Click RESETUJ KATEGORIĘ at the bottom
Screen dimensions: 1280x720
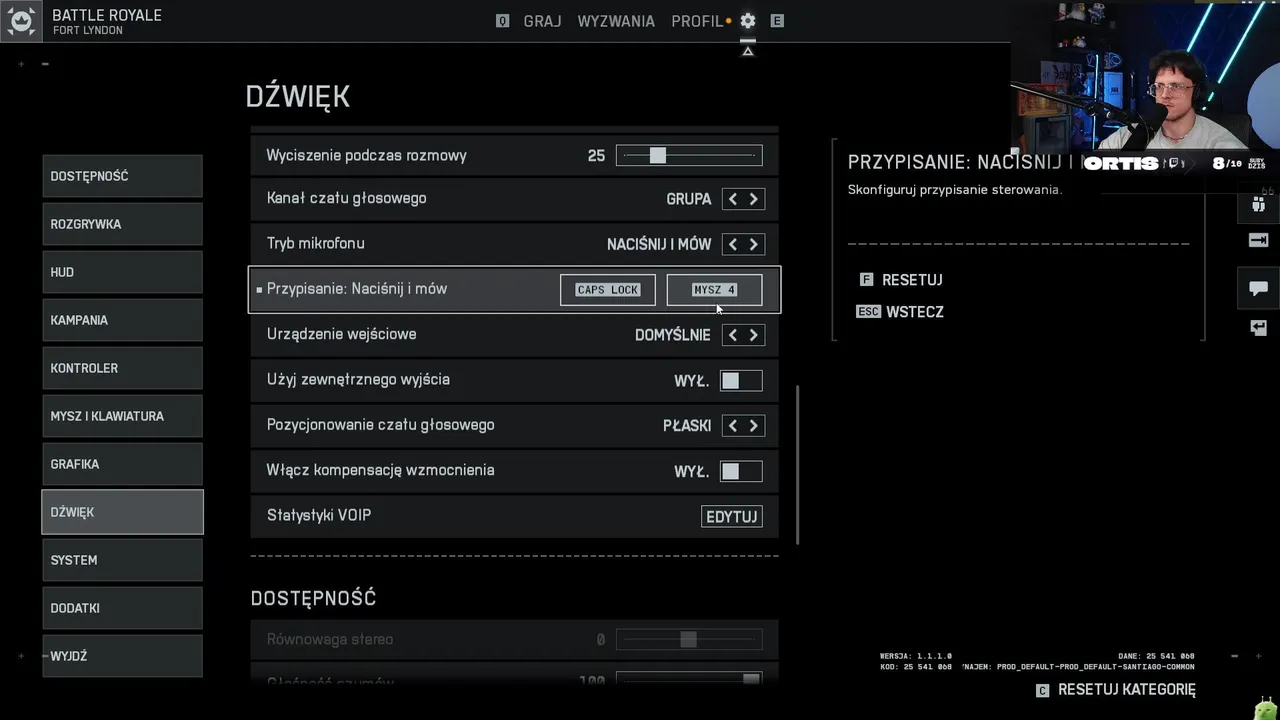[x=1127, y=690]
